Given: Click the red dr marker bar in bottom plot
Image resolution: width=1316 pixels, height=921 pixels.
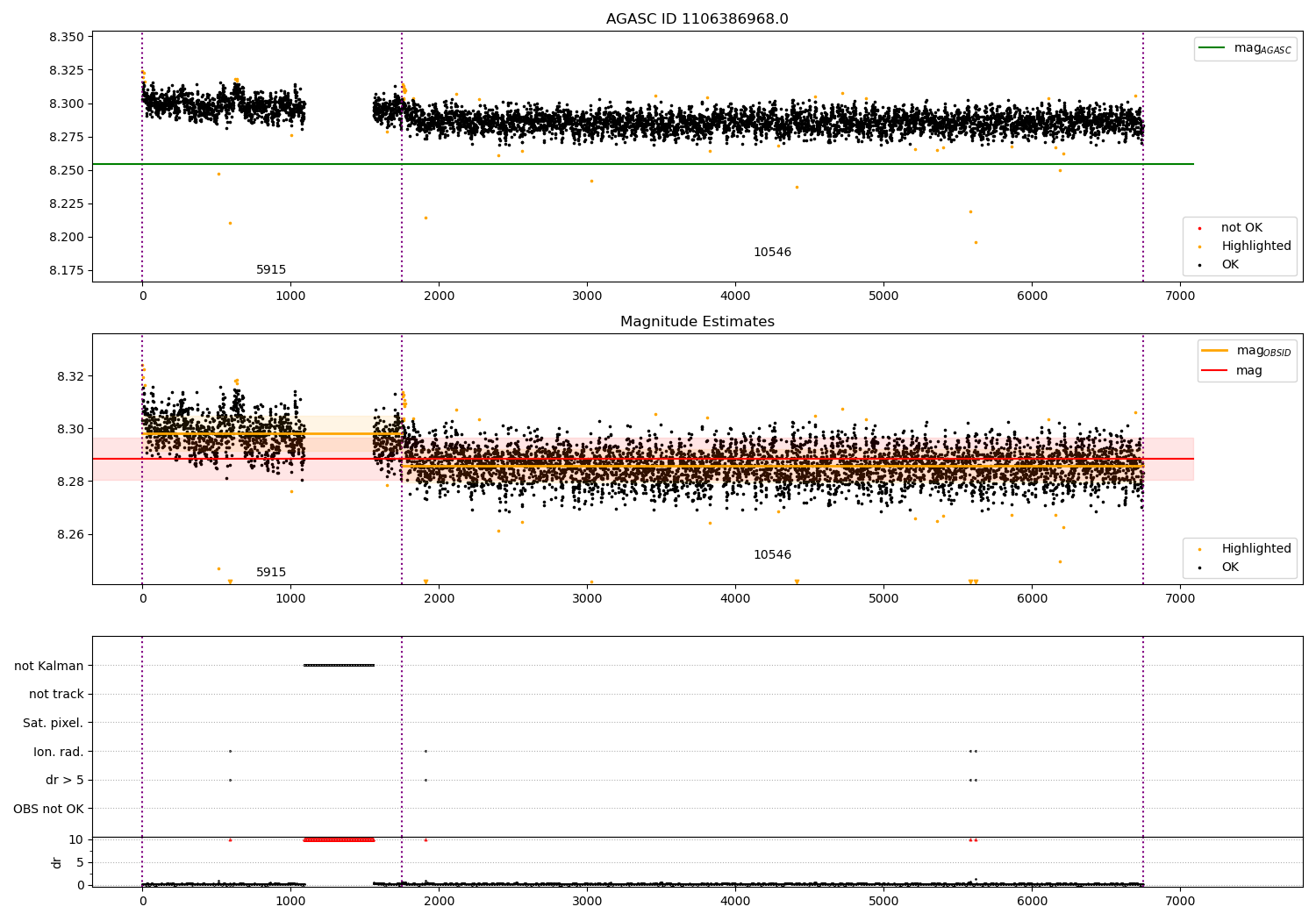Looking at the screenshot, I should pyautogui.click(x=339, y=839).
